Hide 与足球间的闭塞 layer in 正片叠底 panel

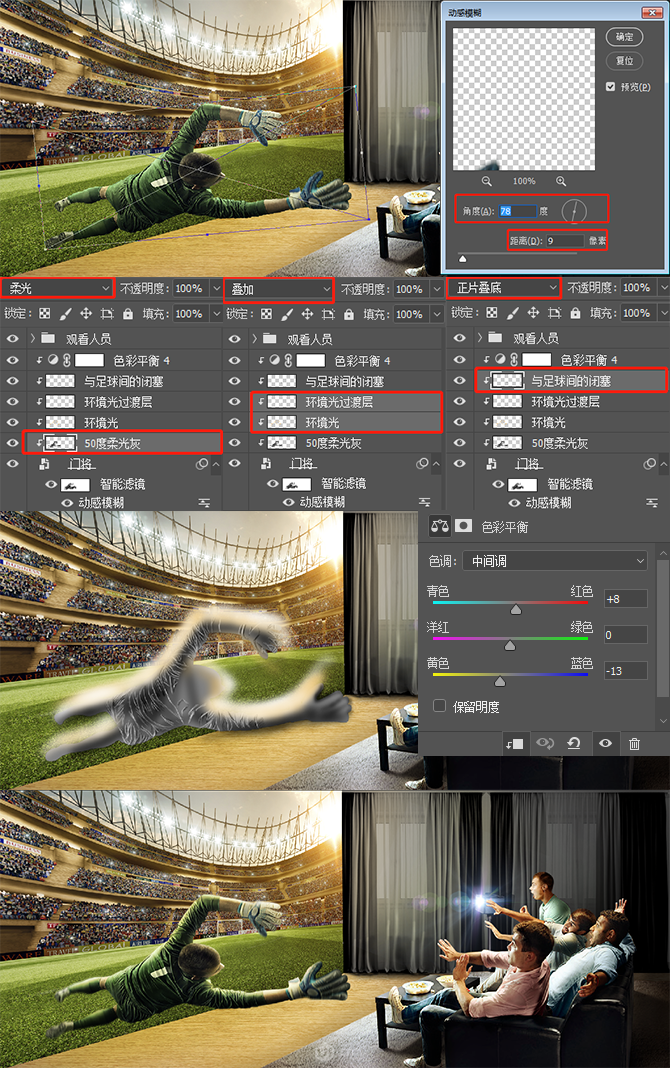point(460,381)
